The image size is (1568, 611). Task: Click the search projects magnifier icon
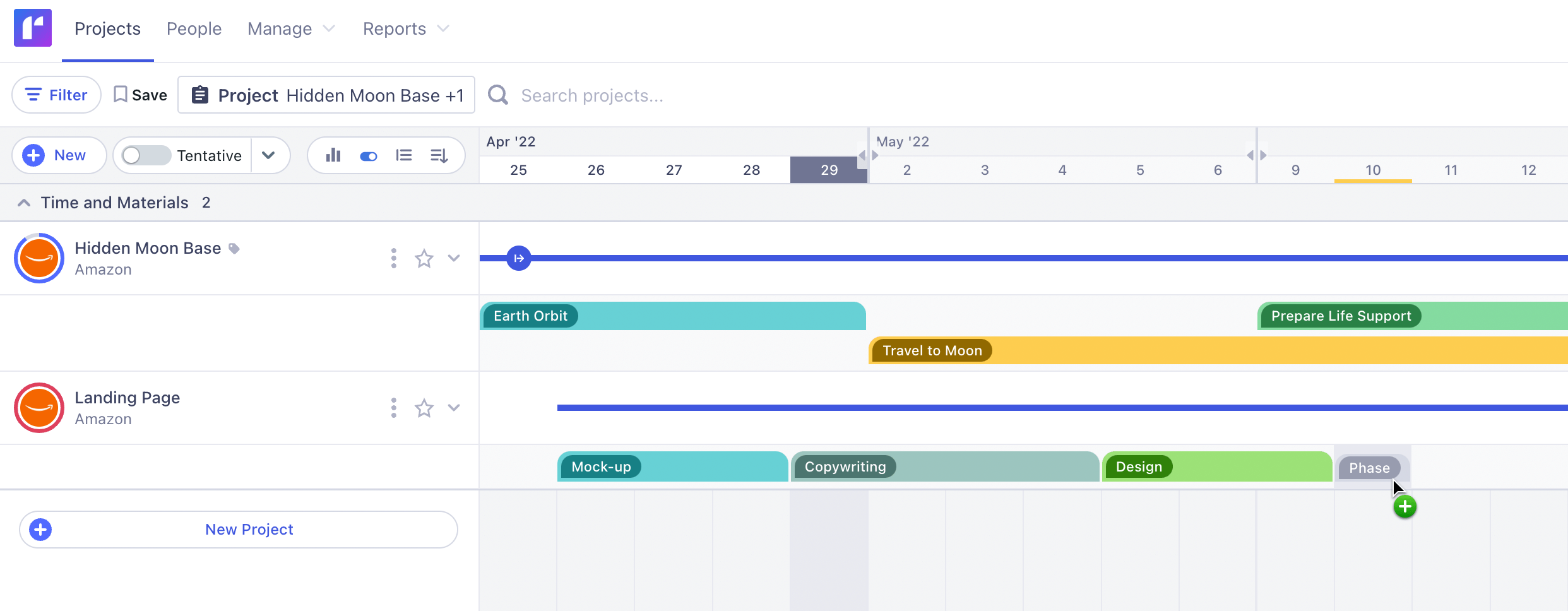[x=497, y=95]
